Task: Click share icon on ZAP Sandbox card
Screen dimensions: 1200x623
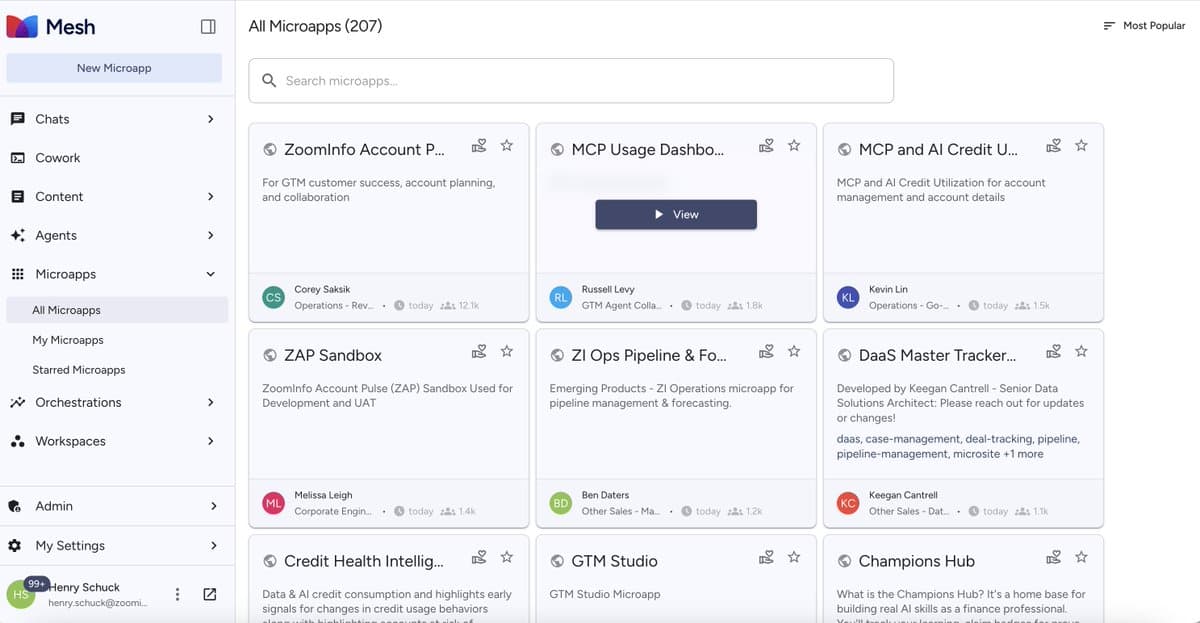Action: [479, 352]
